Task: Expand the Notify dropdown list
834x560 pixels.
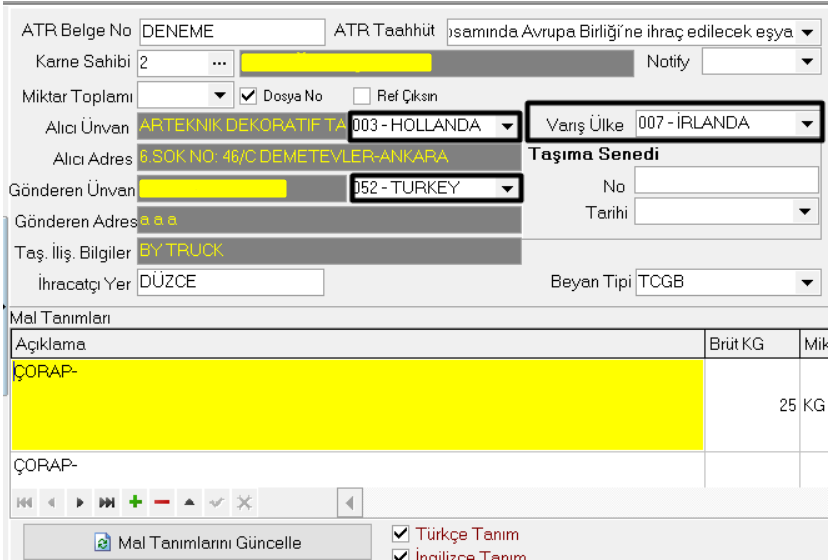Action: [807, 62]
